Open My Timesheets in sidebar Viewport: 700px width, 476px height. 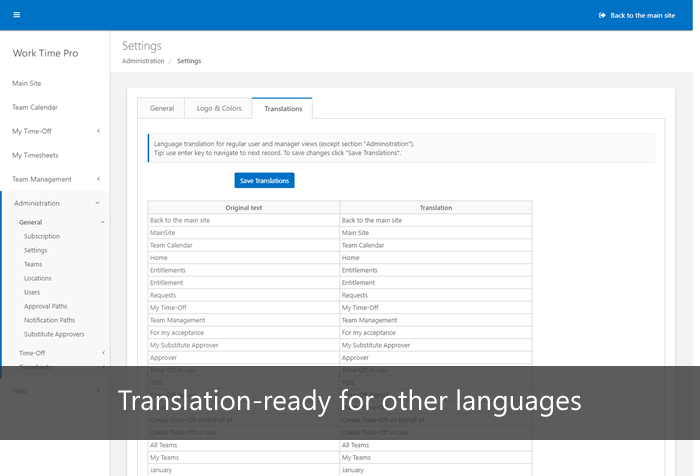(35, 155)
